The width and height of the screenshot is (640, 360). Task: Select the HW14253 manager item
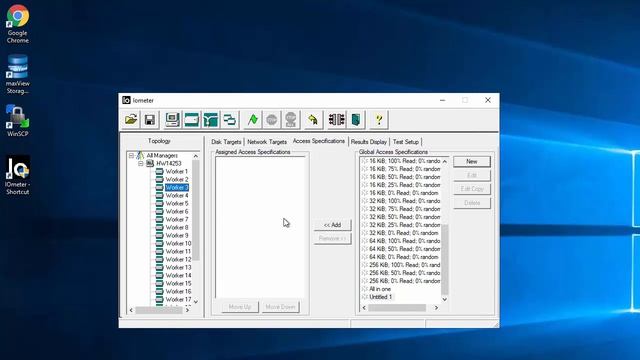point(169,164)
